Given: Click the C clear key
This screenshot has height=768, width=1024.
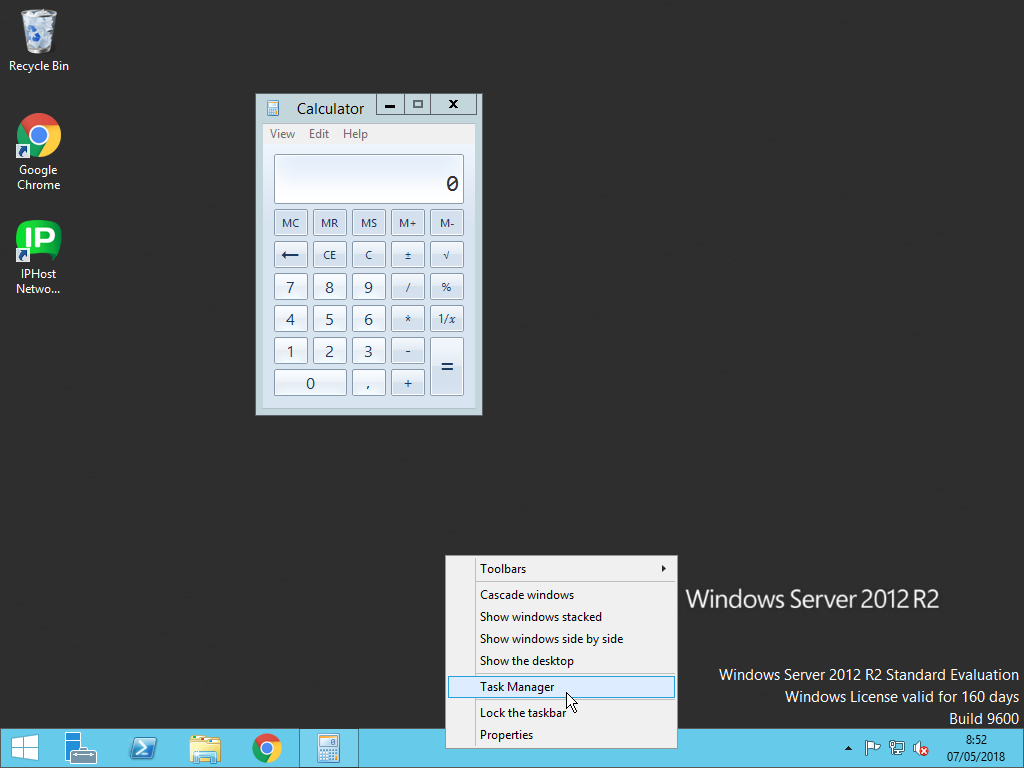Looking at the screenshot, I should (369, 255).
